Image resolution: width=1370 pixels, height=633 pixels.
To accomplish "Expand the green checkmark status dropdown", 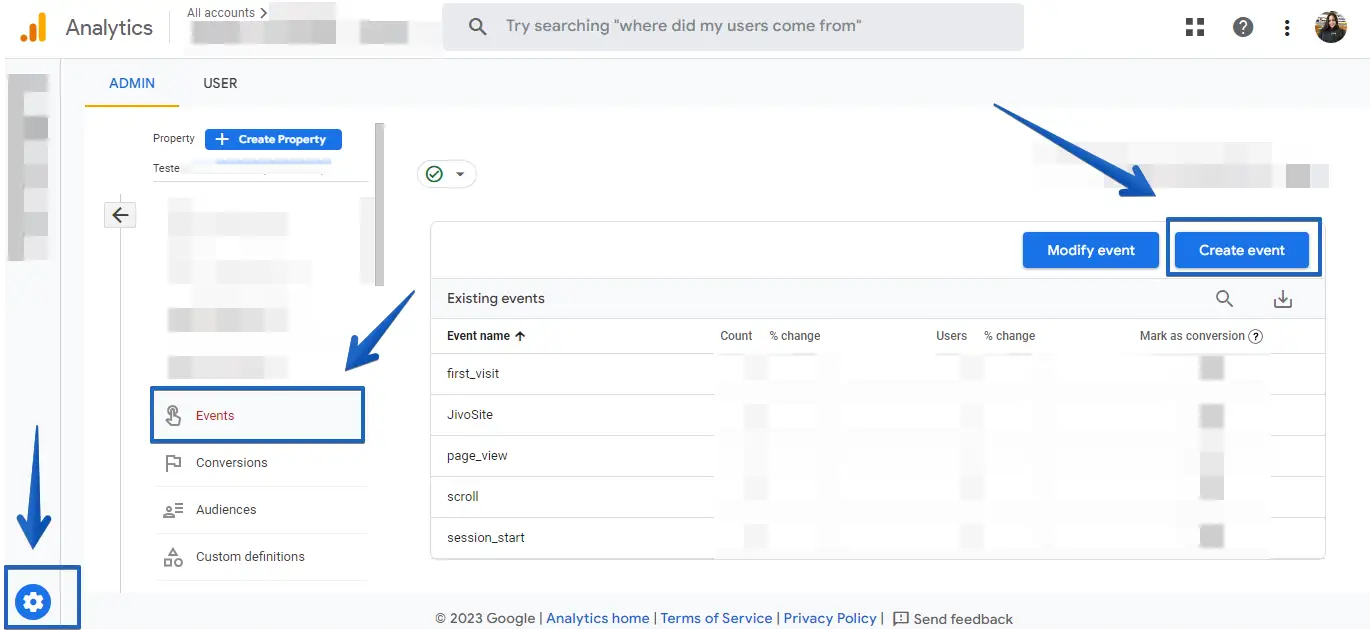I will click(446, 174).
